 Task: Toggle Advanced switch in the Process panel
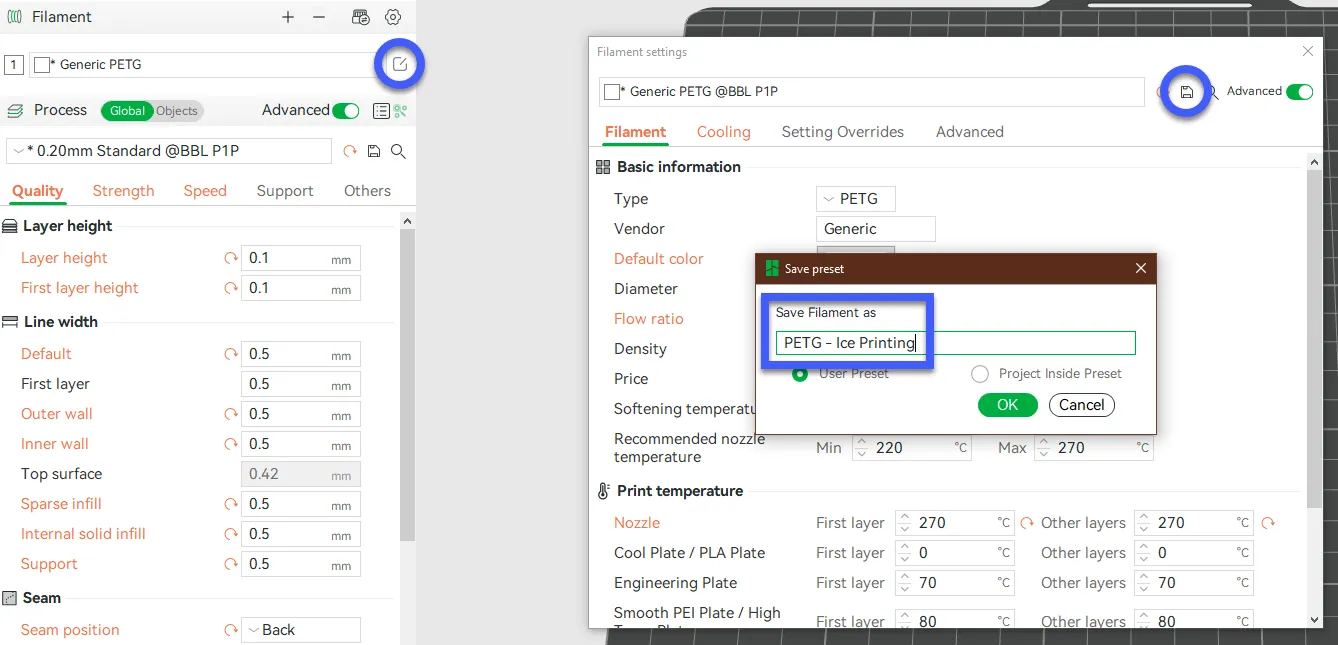[345, 111]
